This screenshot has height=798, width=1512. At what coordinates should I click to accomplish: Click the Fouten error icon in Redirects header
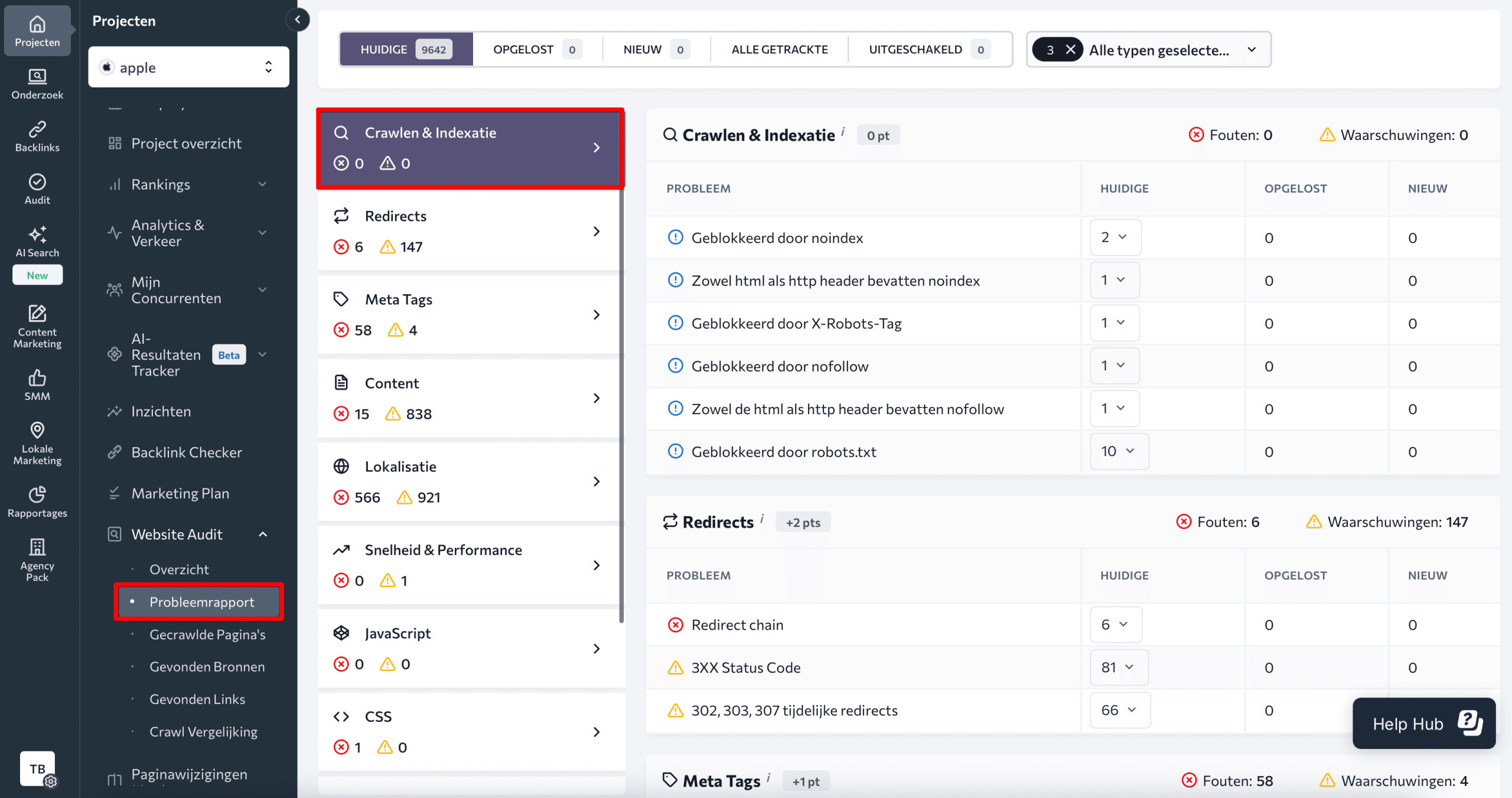pos(1184,522)
